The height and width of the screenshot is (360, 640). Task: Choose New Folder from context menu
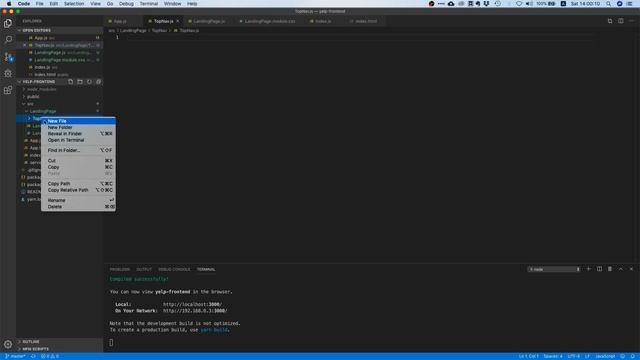click(78, 127)
